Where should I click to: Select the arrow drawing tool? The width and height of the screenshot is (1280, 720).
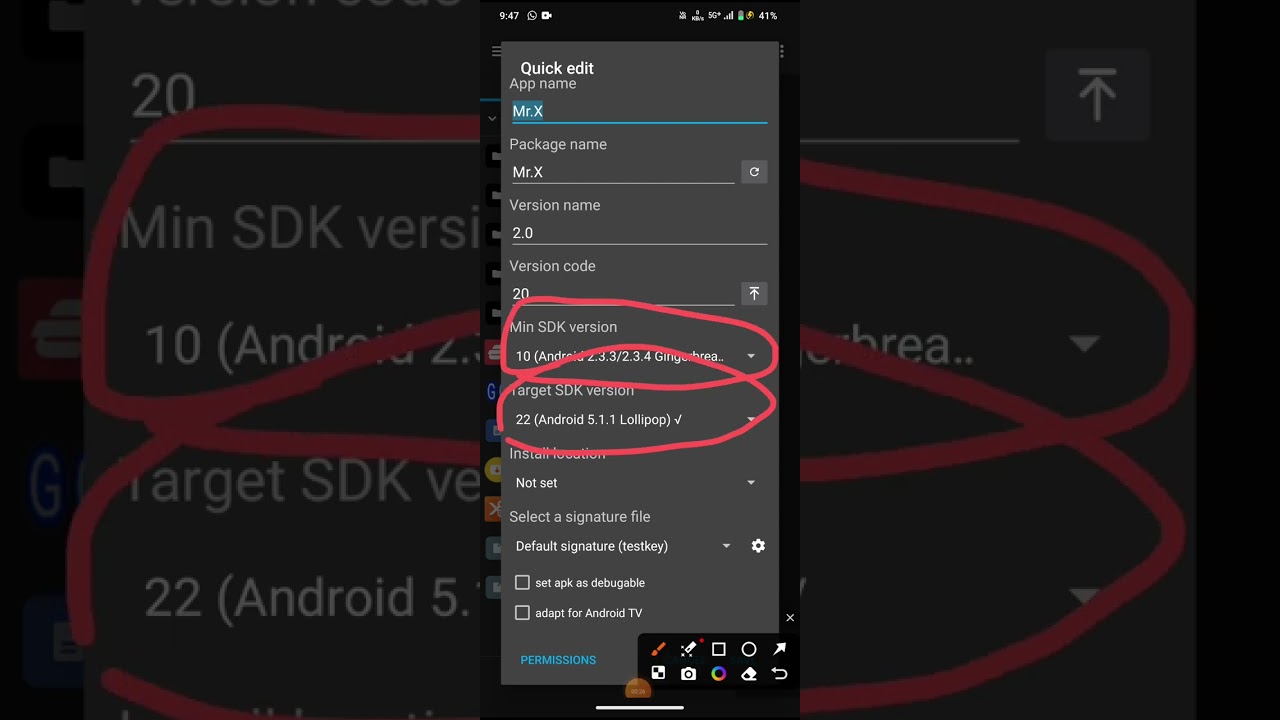pyautogui.click(x=780, y=649)
